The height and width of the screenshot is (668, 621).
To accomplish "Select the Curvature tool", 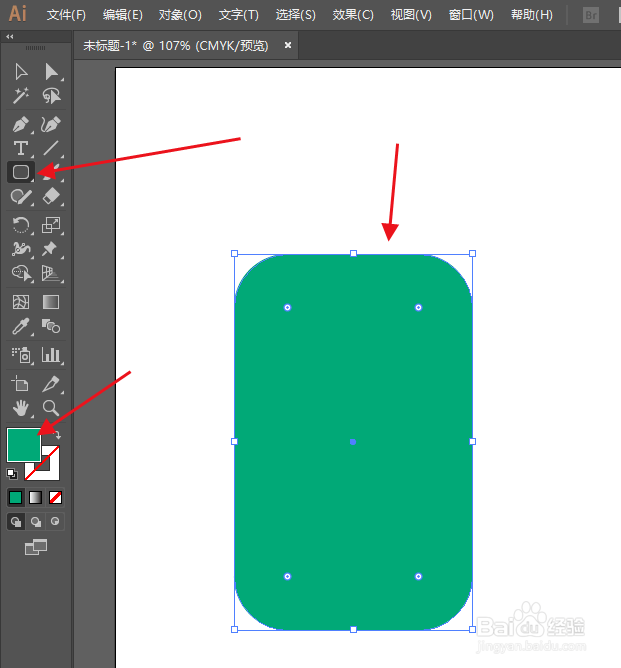I will 51,124.
